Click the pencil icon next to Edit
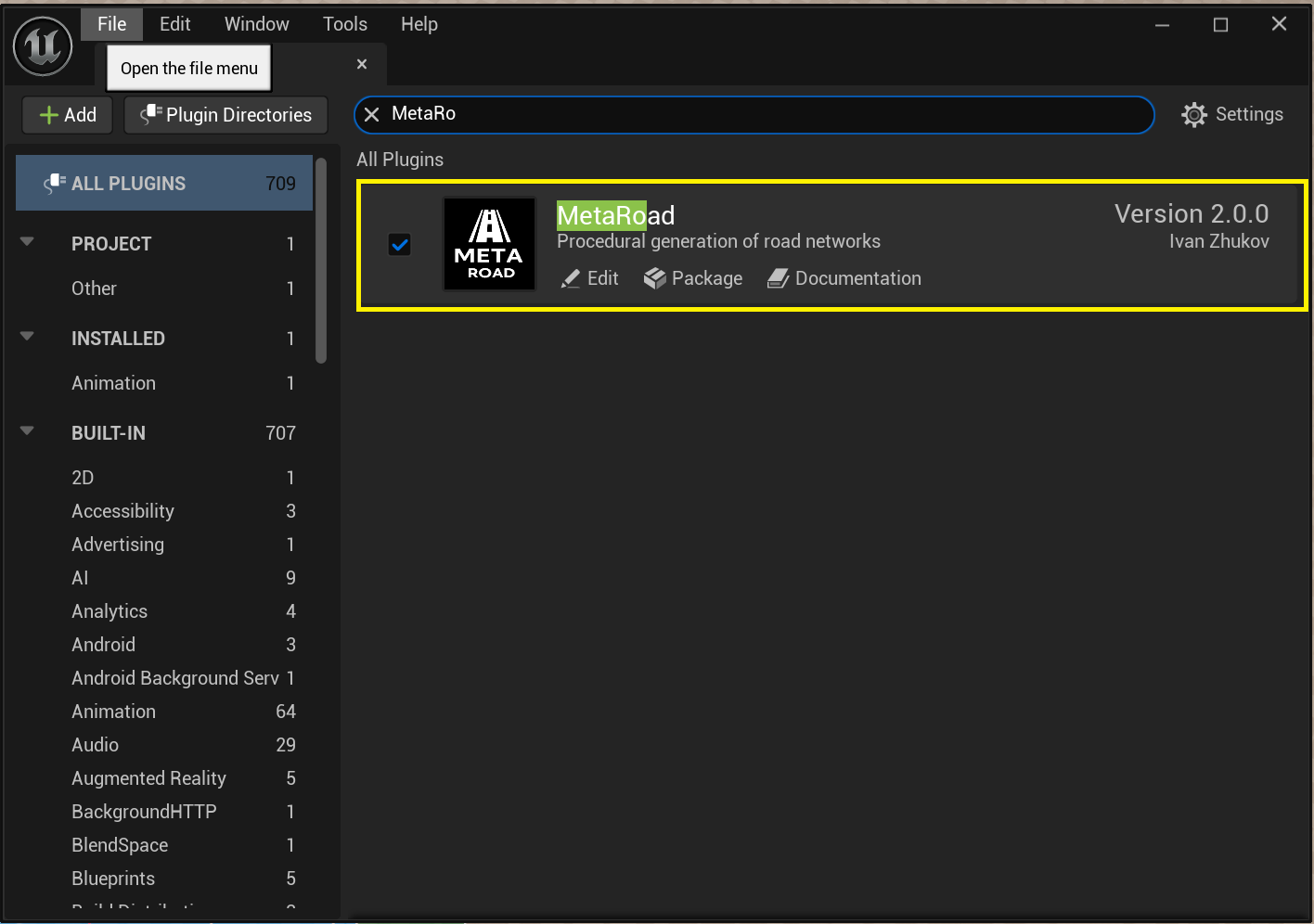 pyautogui.click(x=571, y=279)
